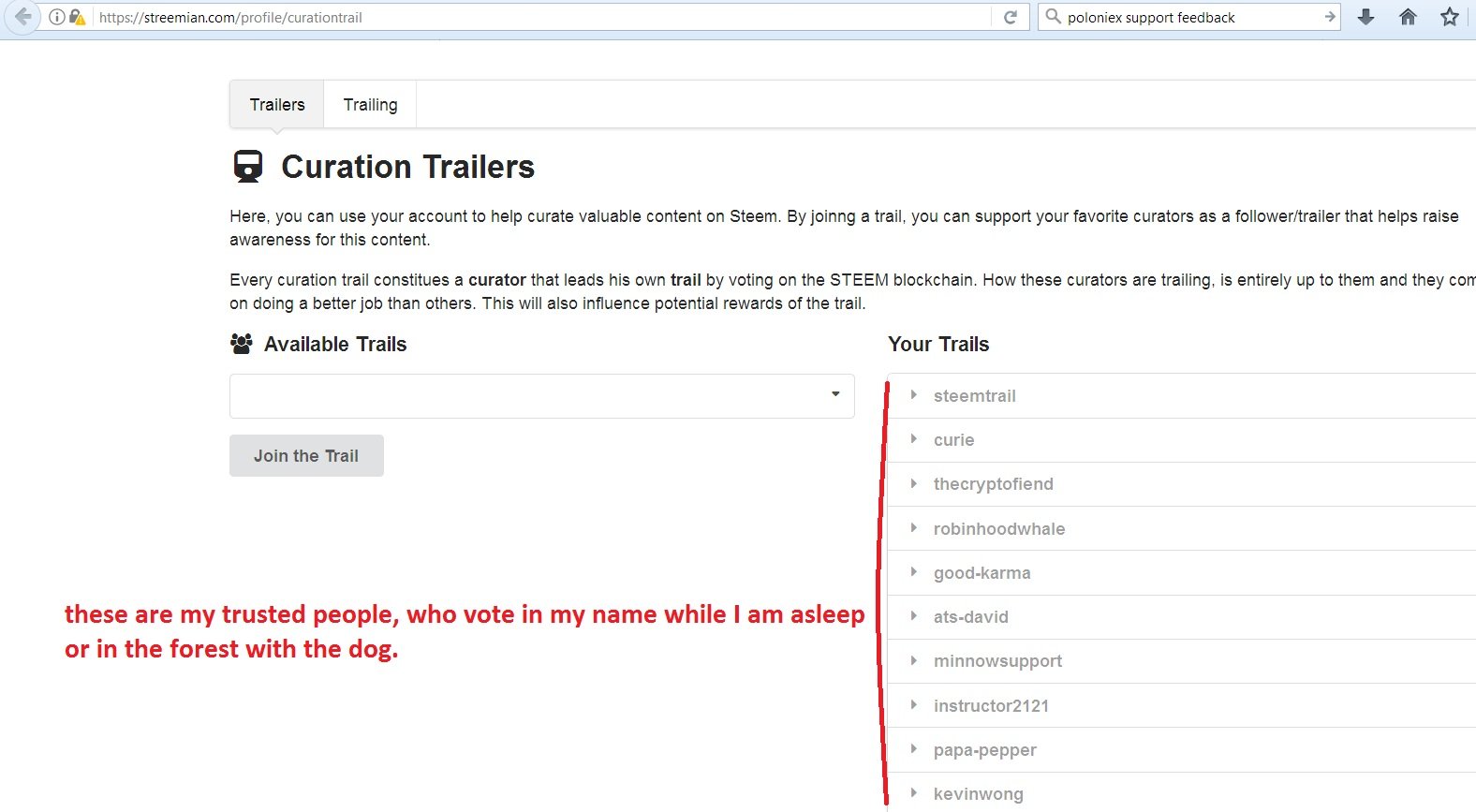Open the lock warning security icon
The height and width of the screenshot is (812, 1476).
(78, 17)
